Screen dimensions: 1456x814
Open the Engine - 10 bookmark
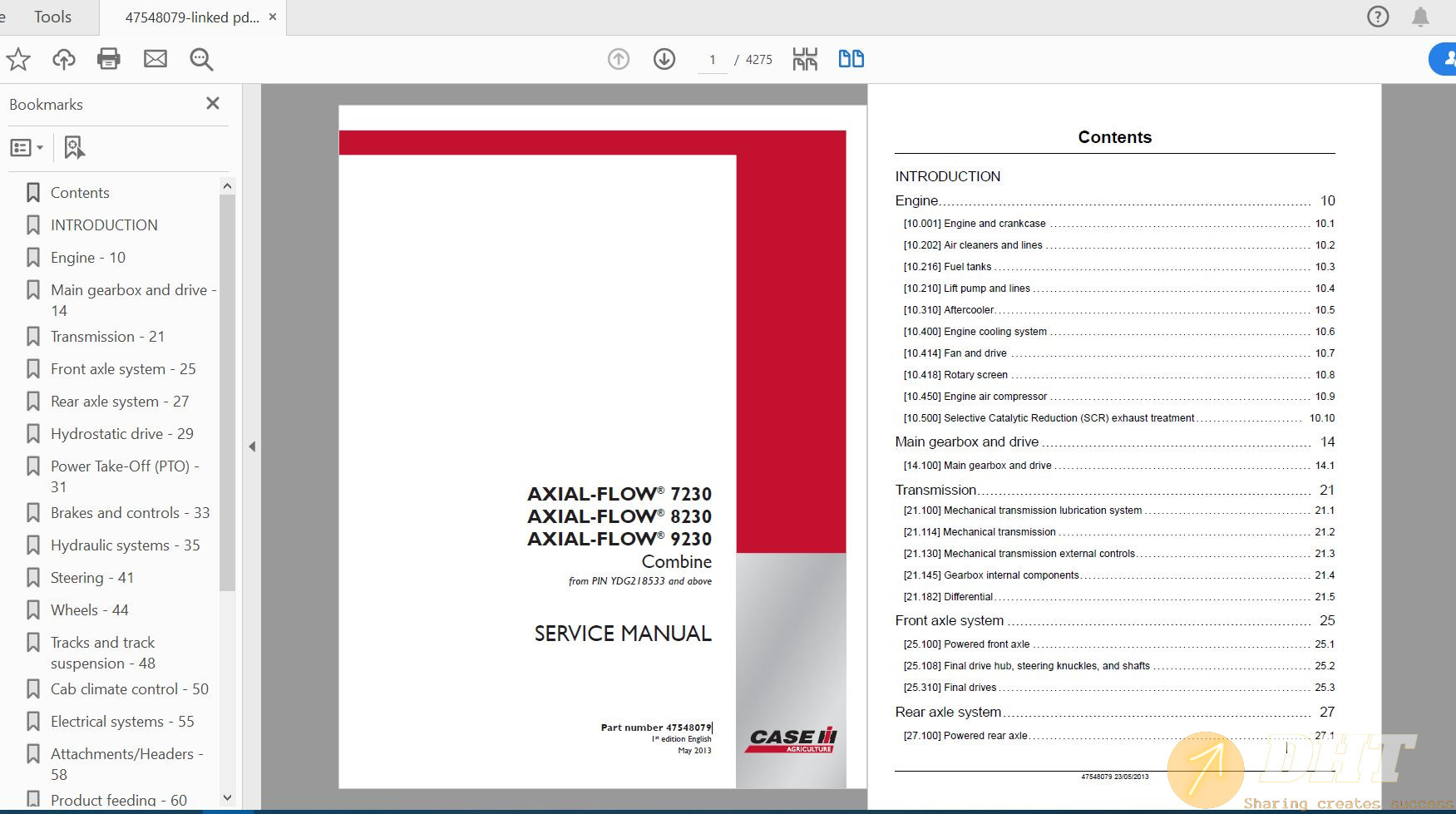tap(88, 258)
